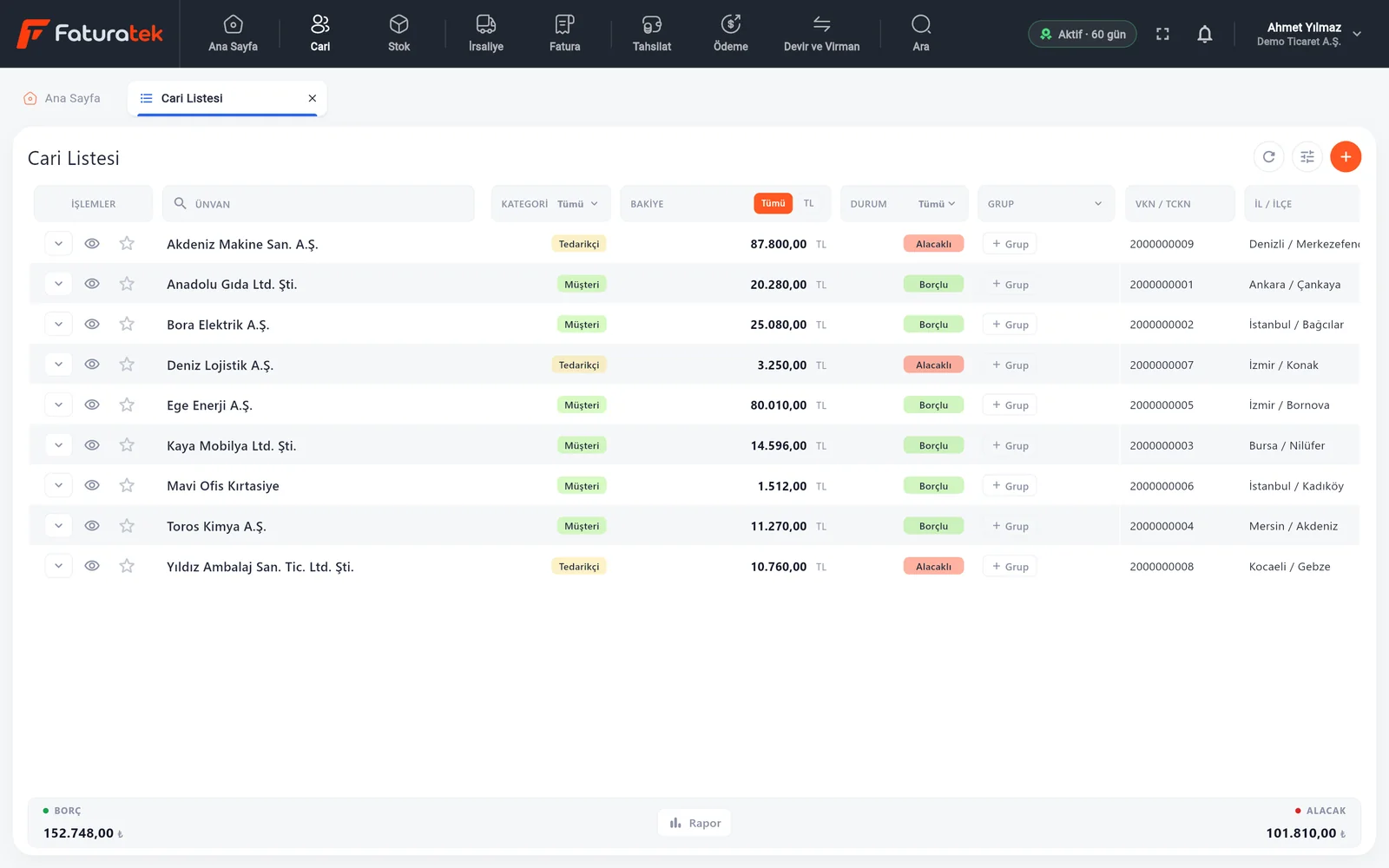This screenshot has height=868, width=1389.
Task: Open Ana Sayfa in top navigation
Action: (x=233, y=34)
